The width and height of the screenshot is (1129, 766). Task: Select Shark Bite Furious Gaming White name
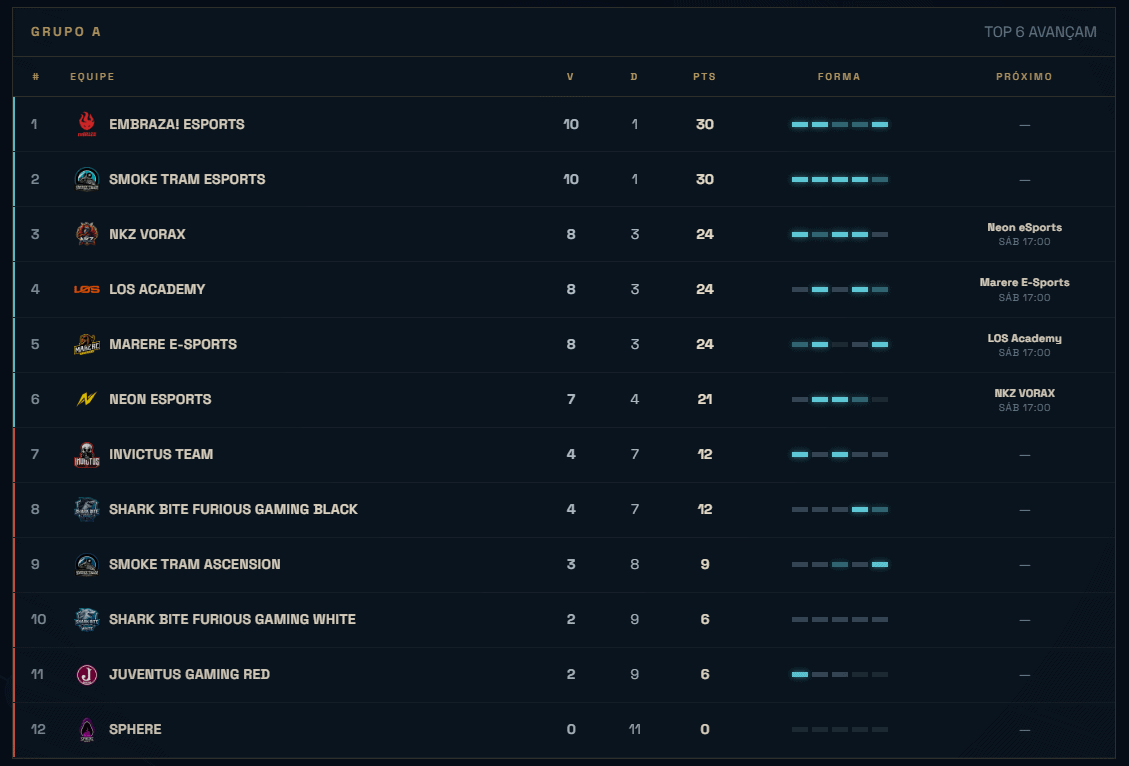(232, 619)
